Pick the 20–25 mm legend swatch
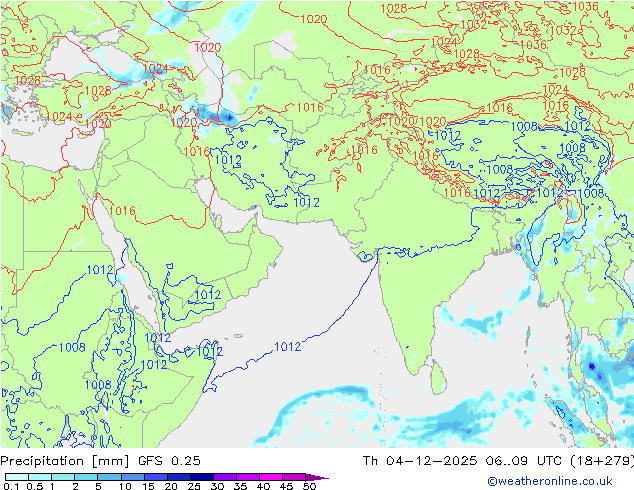Image resolution: width=634 pixels, height=490 pixels. (178, 477)
